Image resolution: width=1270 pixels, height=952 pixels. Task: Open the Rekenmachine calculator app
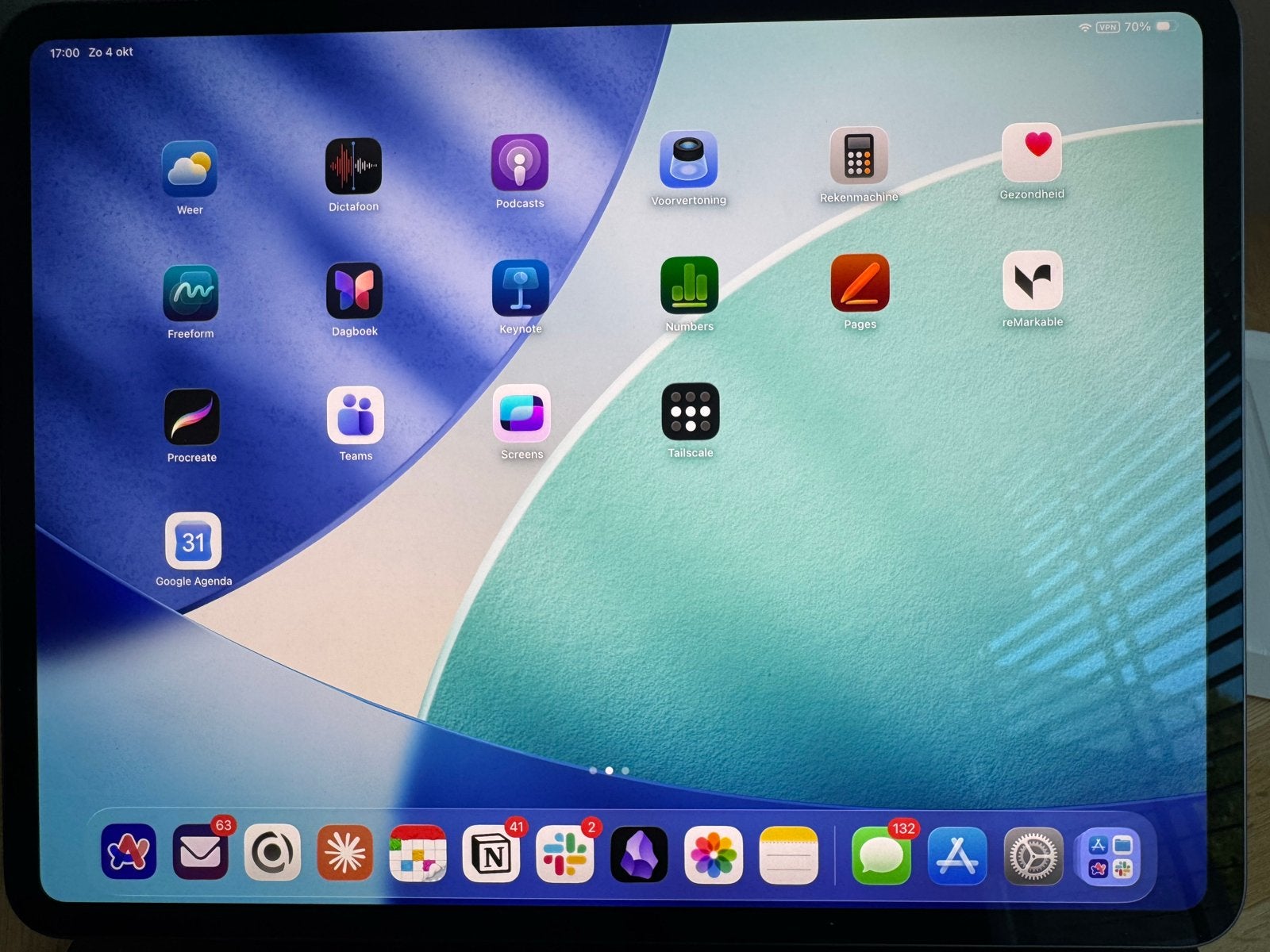[x=859, y=155]
